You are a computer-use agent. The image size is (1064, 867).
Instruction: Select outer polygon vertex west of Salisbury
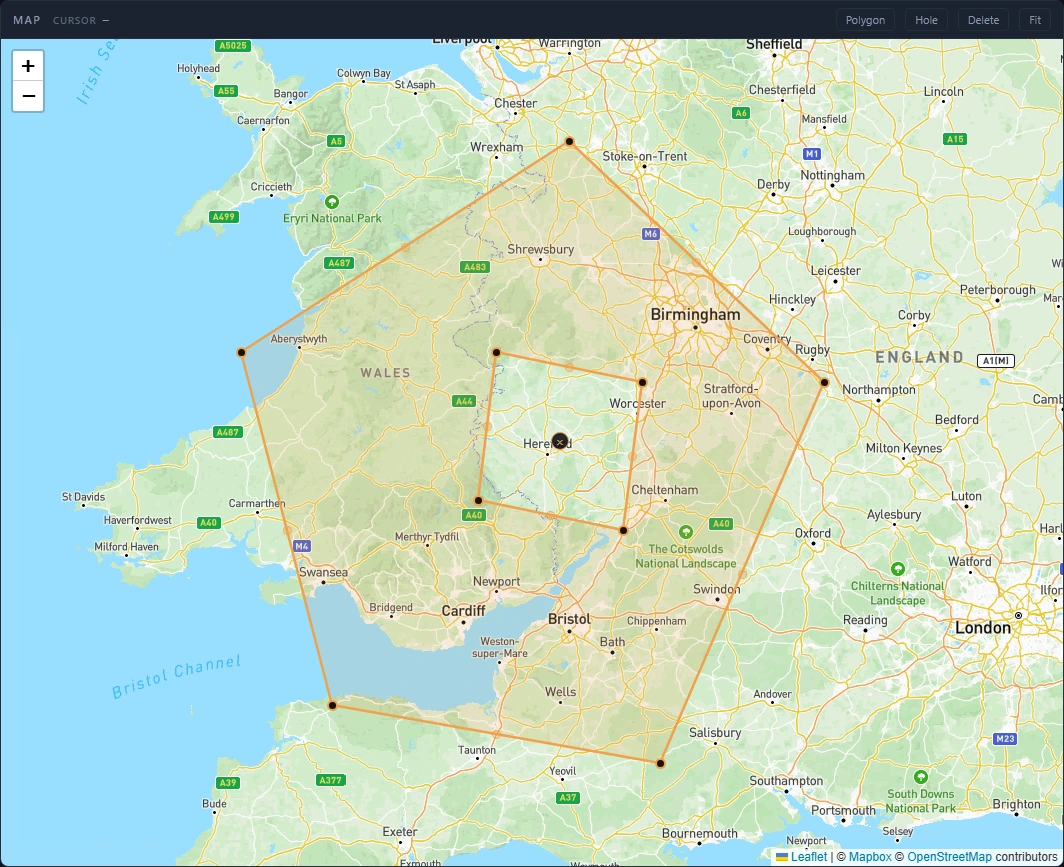(x=660, y=763)
